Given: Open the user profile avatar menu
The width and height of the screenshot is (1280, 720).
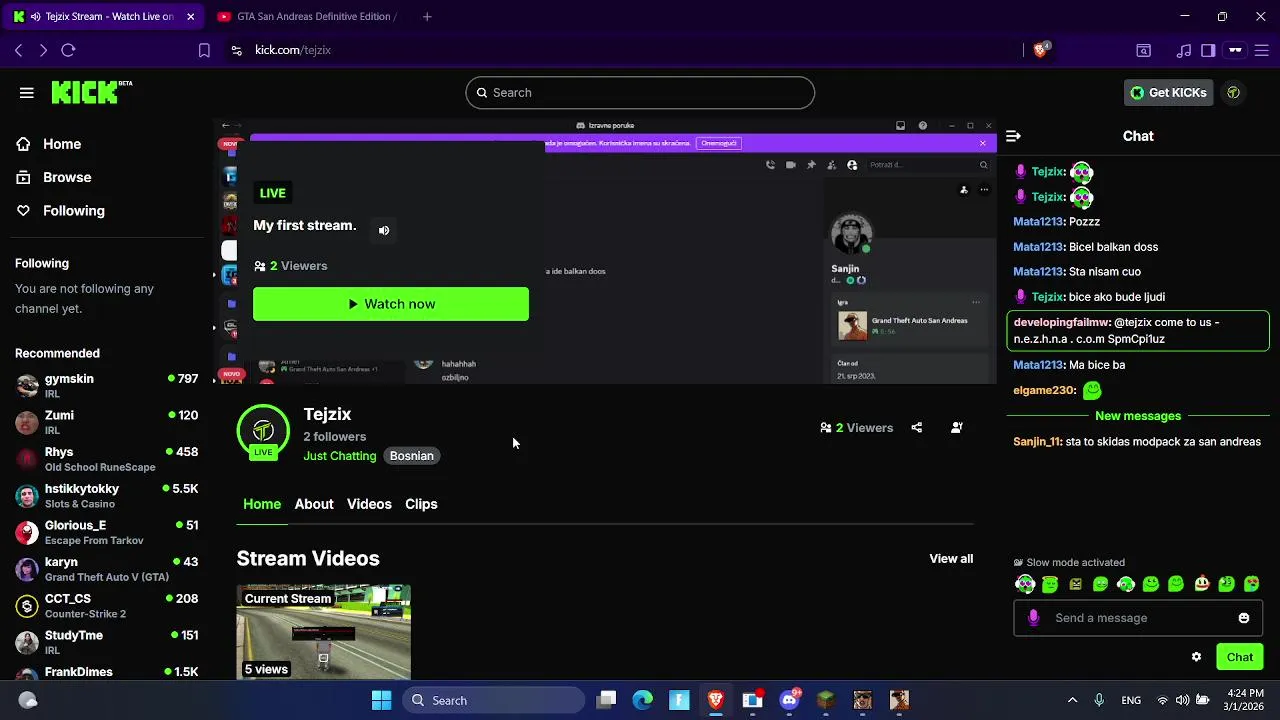Looking at the screenshot, I should click(x=1234, y=92).
